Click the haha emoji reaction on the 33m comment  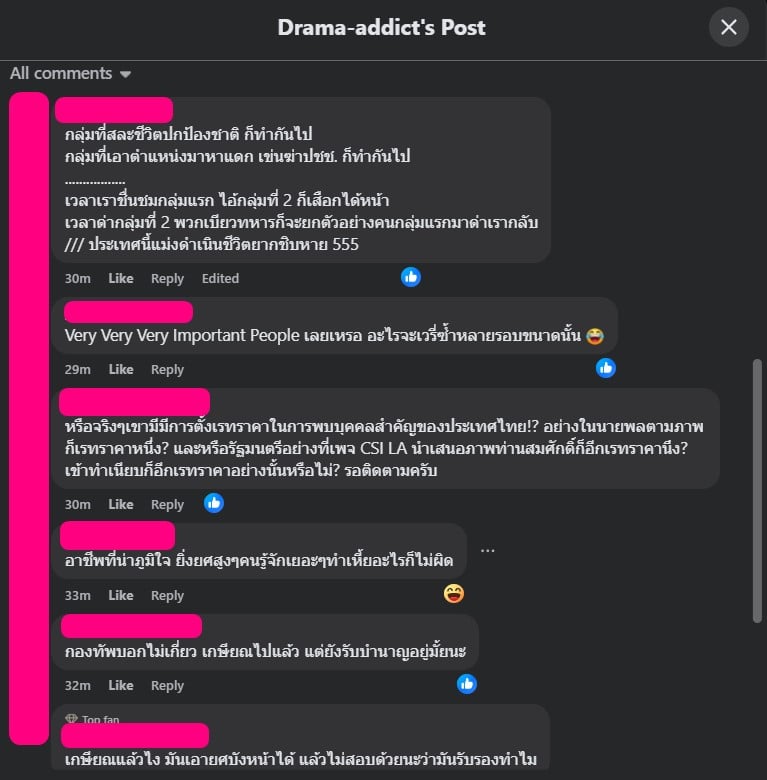[454, 594]
